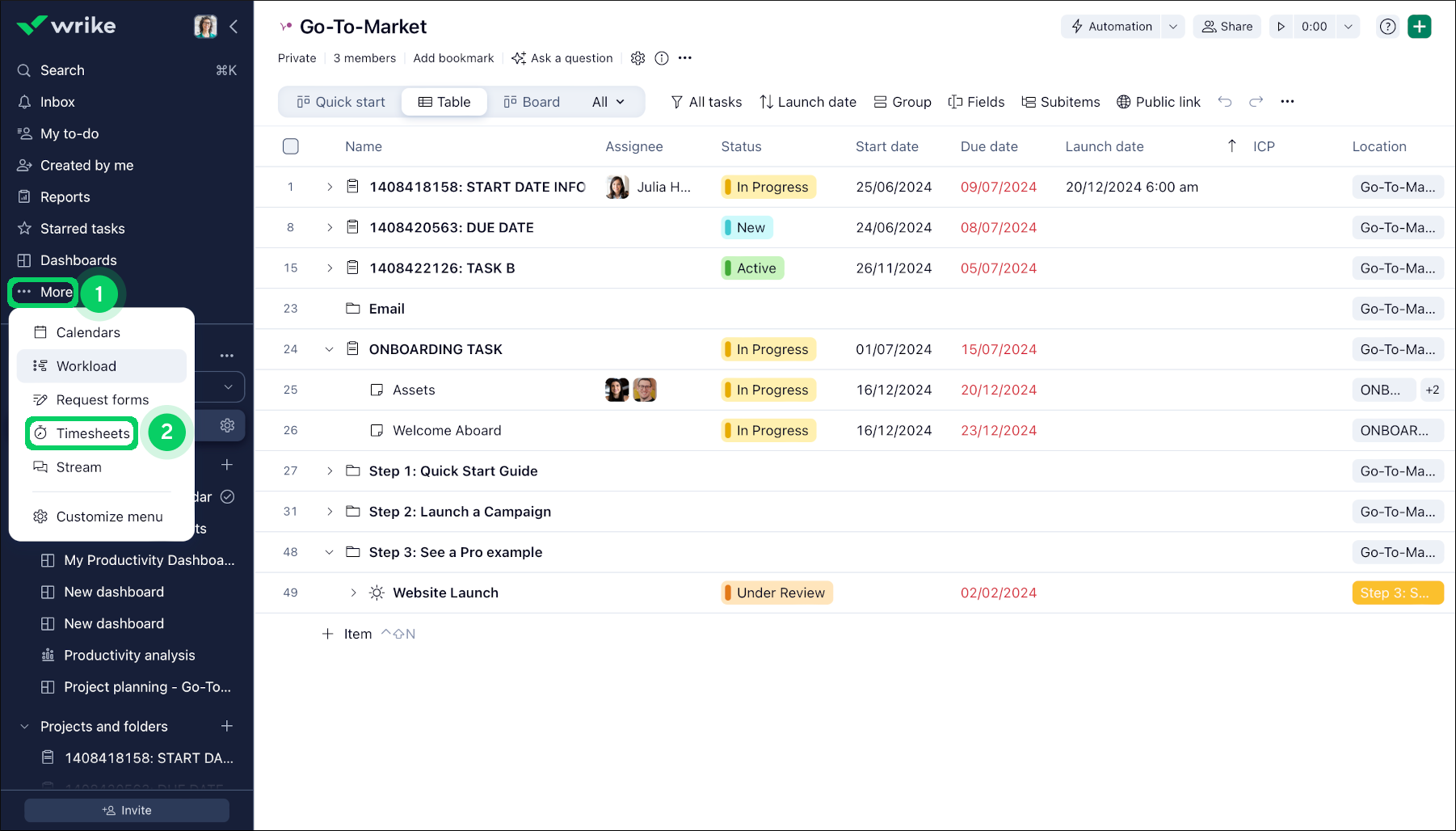Click the Share button

pos(1227,27)
